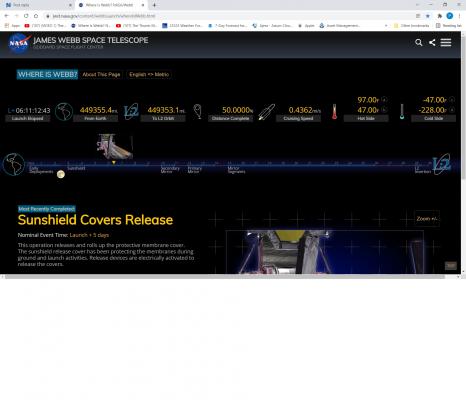This screenshot has width=466, height=400.
Task: Click the browser back arrow
Action: click(x=6, y=16)
